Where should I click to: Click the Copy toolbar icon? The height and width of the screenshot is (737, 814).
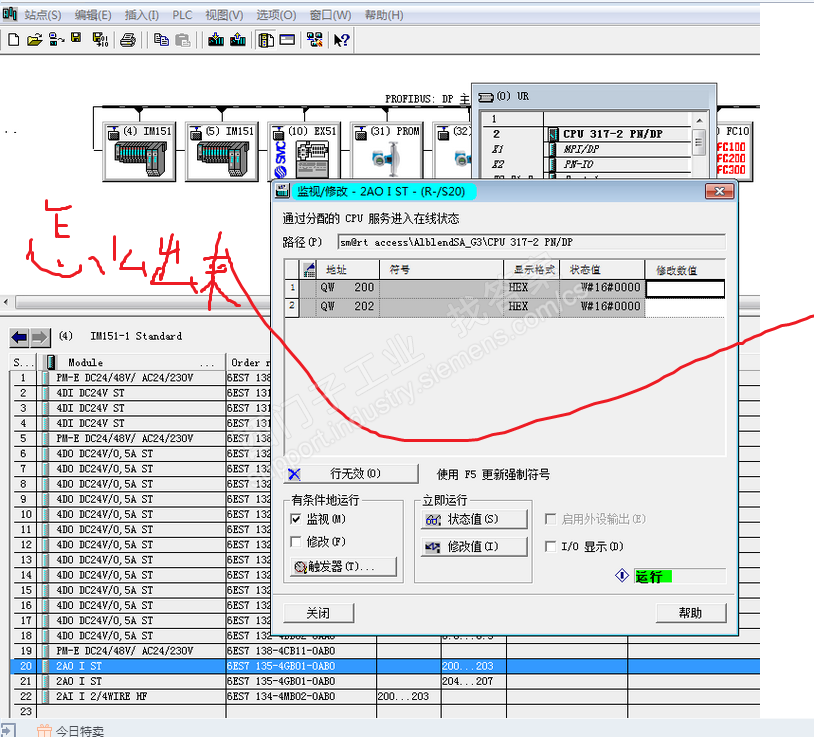coord(161,39)
